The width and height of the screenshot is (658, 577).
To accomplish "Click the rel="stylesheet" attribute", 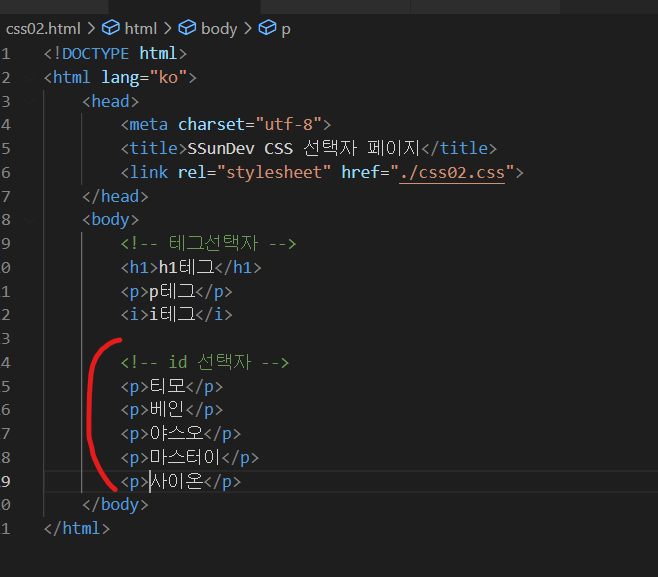I will pyautogui.click(x=254, y=172).
